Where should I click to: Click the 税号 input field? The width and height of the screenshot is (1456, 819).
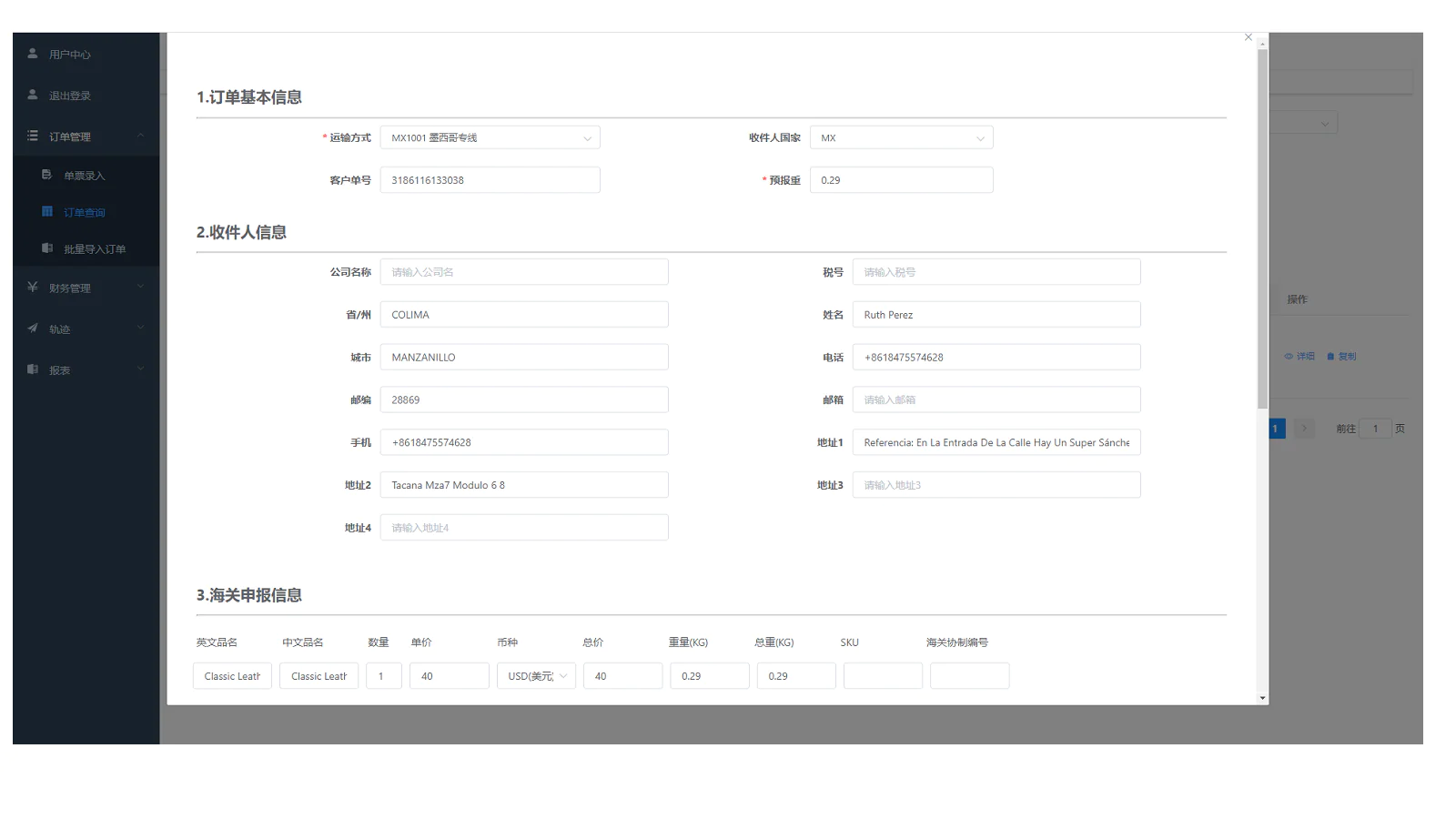pos(996,272)
